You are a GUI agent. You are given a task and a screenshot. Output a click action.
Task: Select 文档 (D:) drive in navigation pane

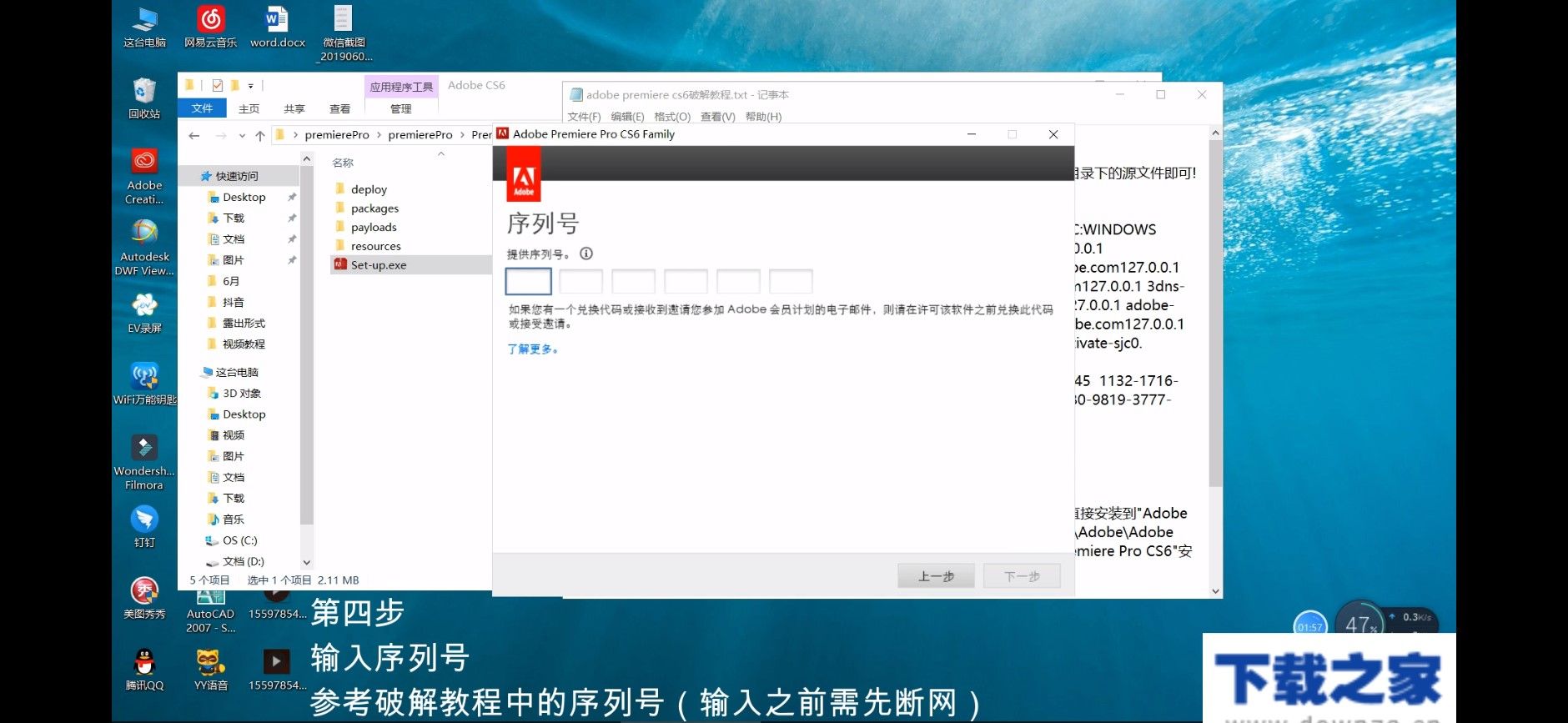[x=243, y=561]
